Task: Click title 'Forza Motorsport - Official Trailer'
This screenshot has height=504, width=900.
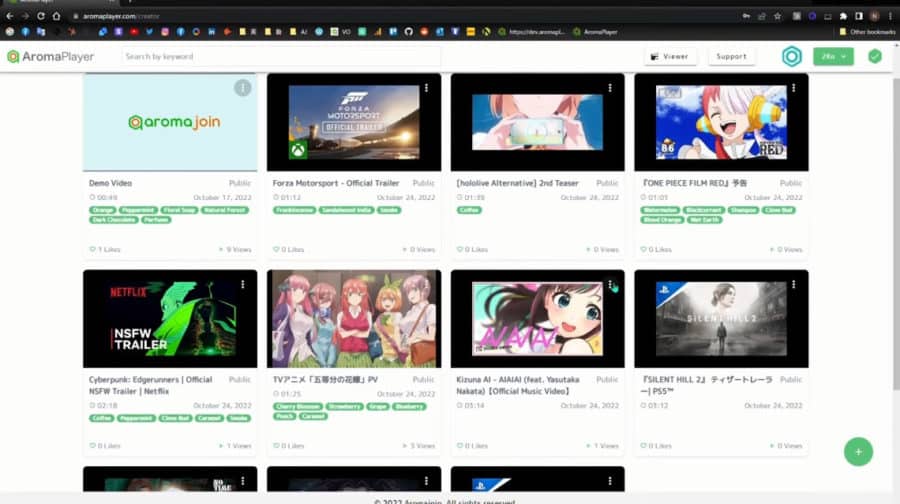Action: click(x=336, y=183)
